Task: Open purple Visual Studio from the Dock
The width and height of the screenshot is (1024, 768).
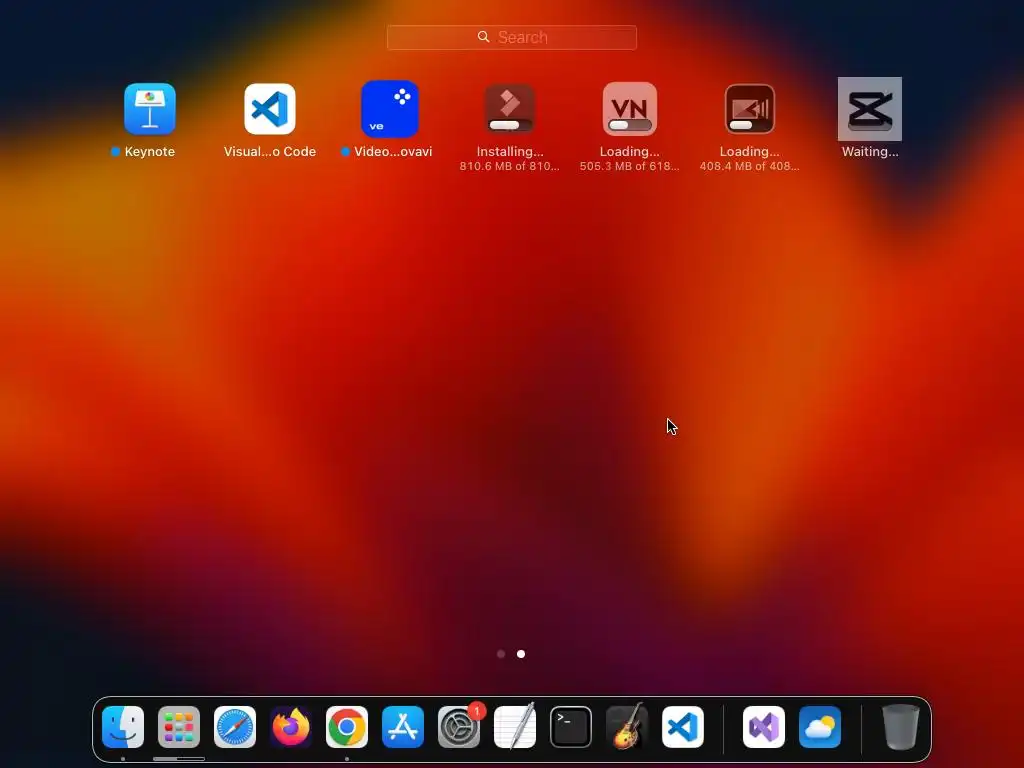Action: [x=764, y=727]
